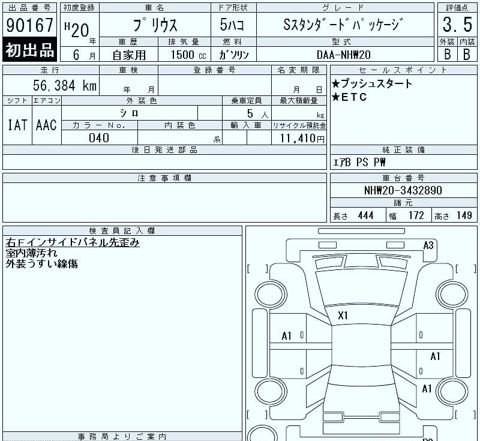Click the seating capacity 5 人
This screenshot has height=441, width=480.
click(257, 114)
